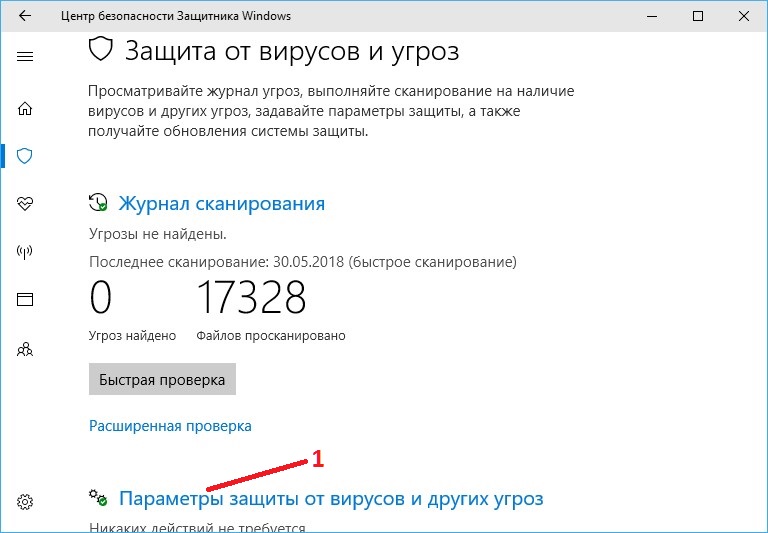768x533 pixels.
Task: Open app and browser control window icon
Action: pyautogui.click(x=25, y=299)
